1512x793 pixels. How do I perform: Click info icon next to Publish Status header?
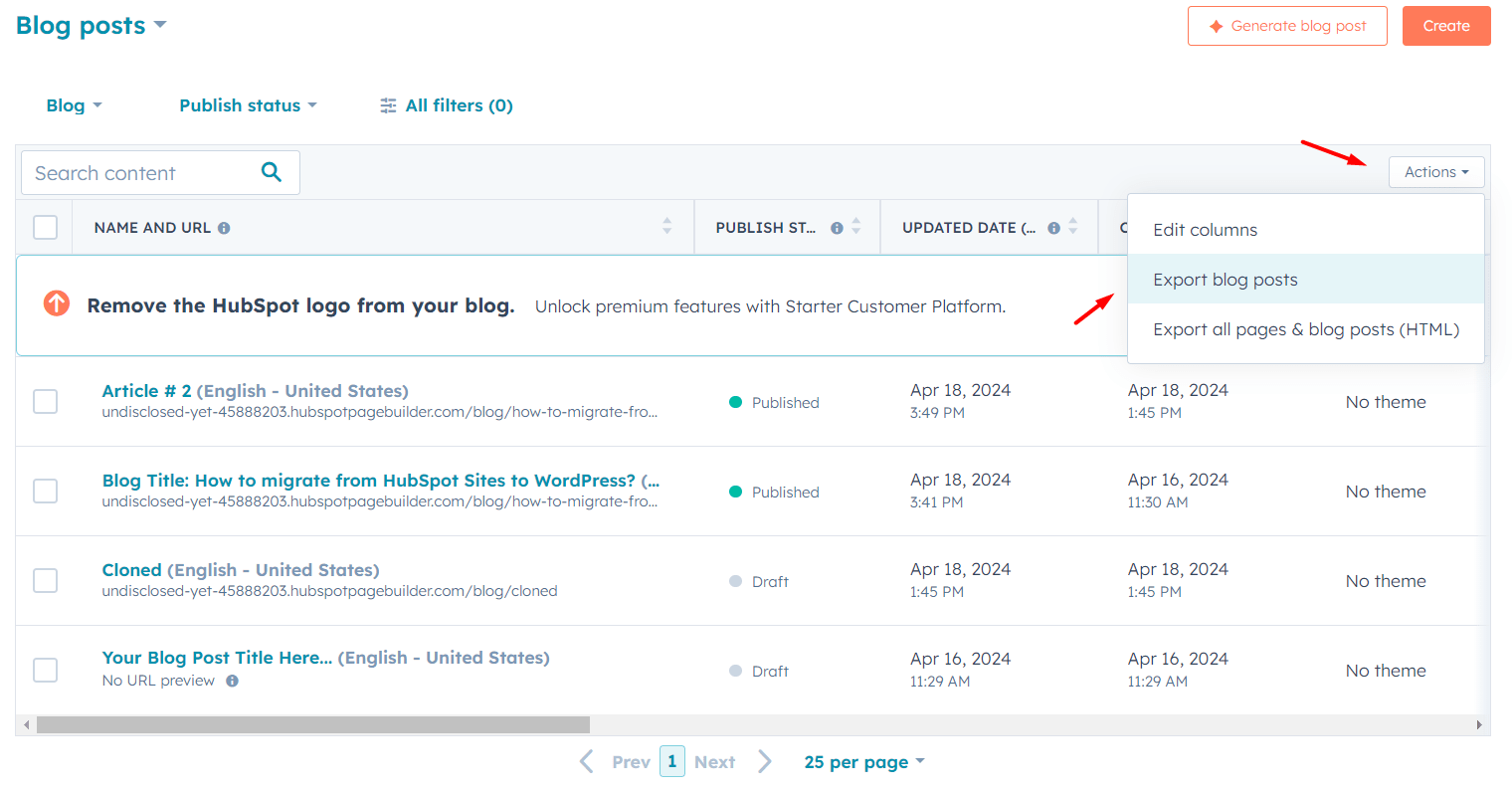[x=837, y=228]
